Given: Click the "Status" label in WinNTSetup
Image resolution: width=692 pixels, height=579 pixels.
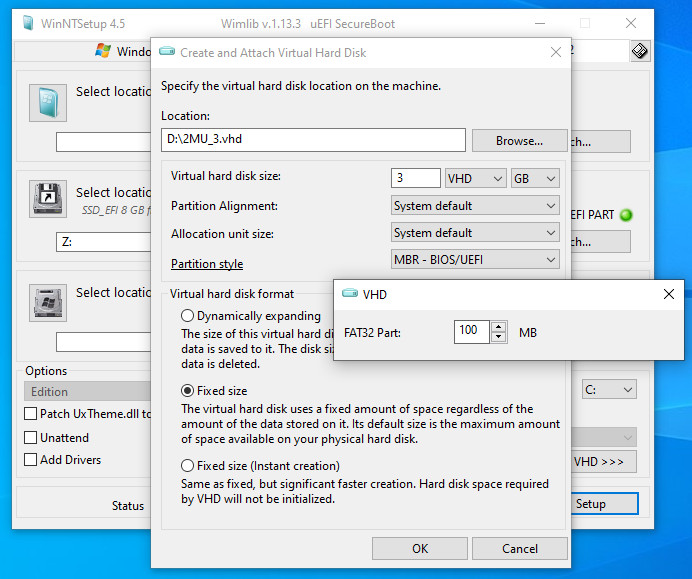Looking at the screenshot, I should tap(128, 506).
